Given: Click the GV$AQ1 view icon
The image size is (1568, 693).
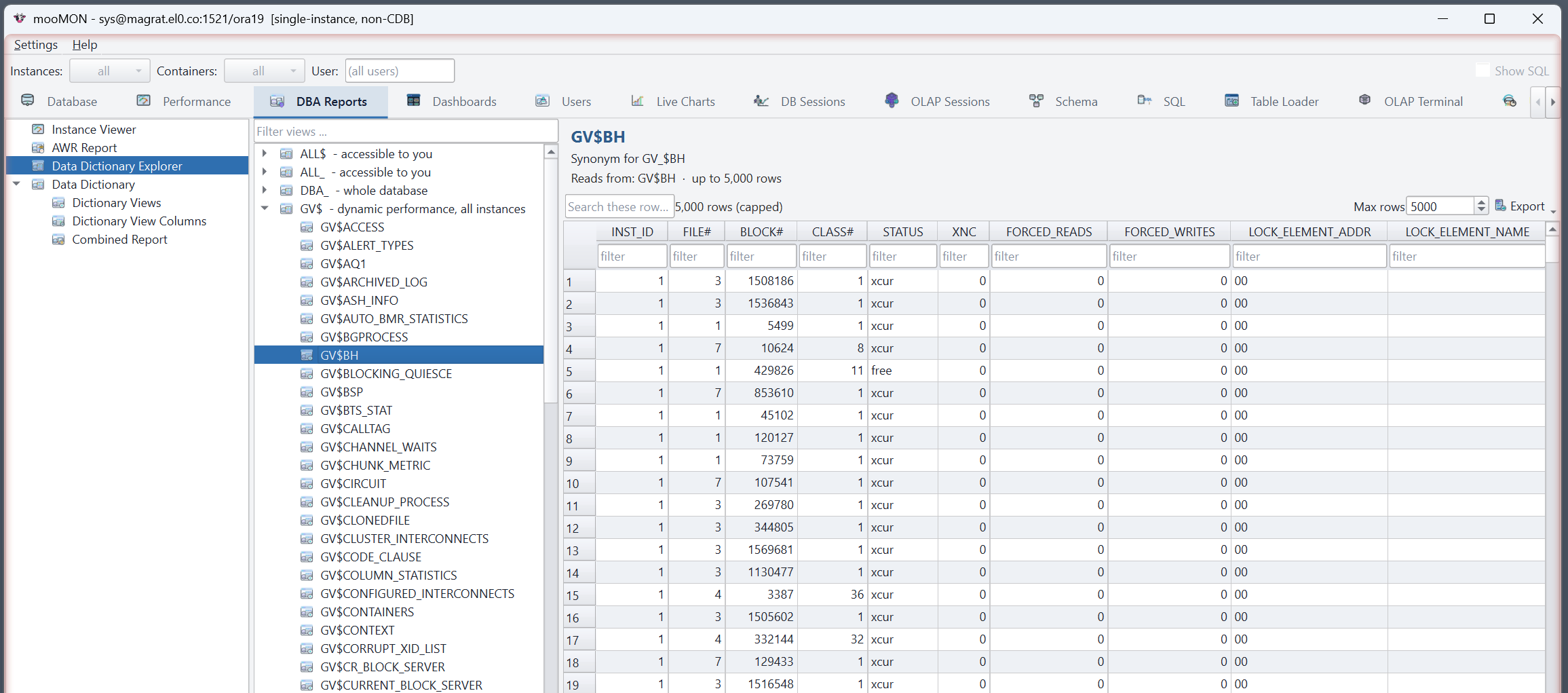Looking at the screenshot, I should (x=307, y=263).
